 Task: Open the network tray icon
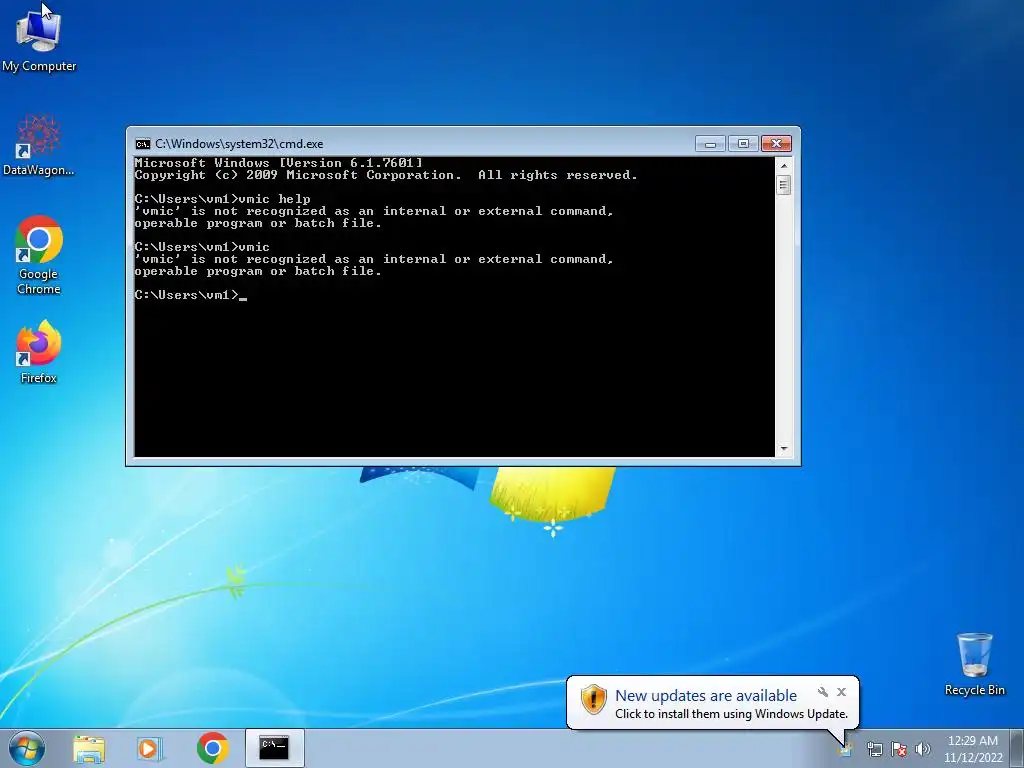(874, 749)
